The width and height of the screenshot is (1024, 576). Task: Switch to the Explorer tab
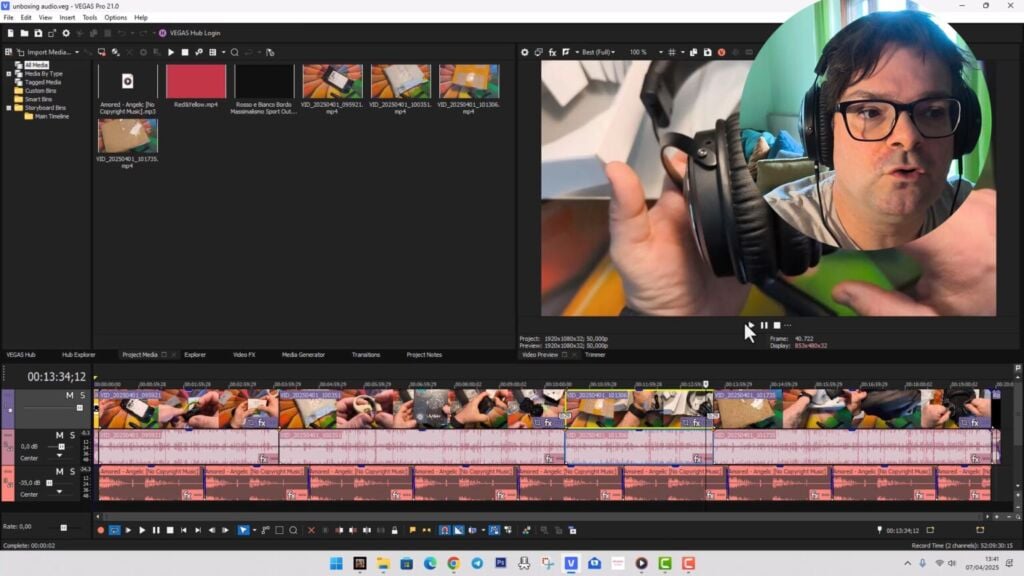195,355
